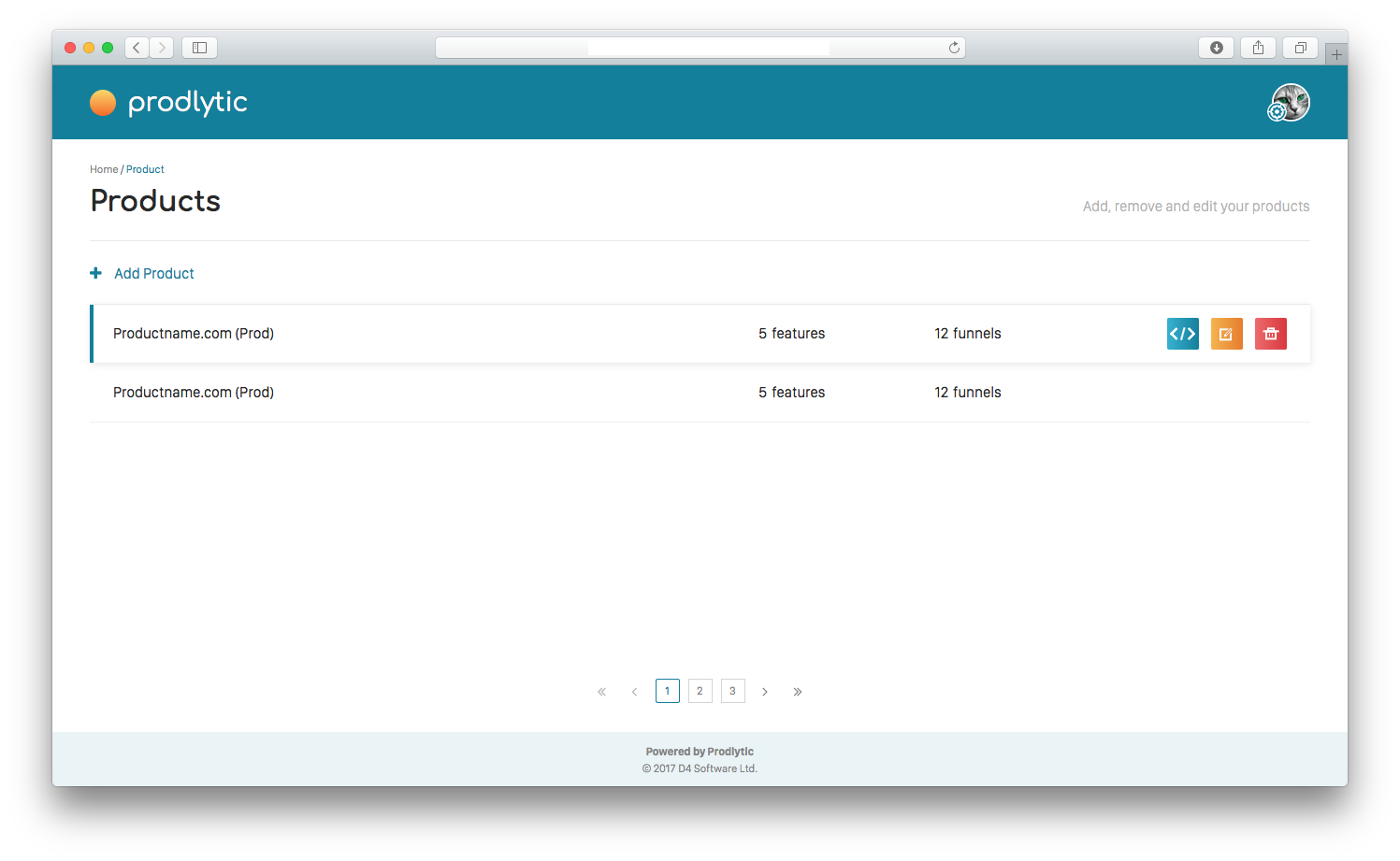Click 12 funnels in the highlighted row
Screen dimensions: 1400x861
click(968, 334)
